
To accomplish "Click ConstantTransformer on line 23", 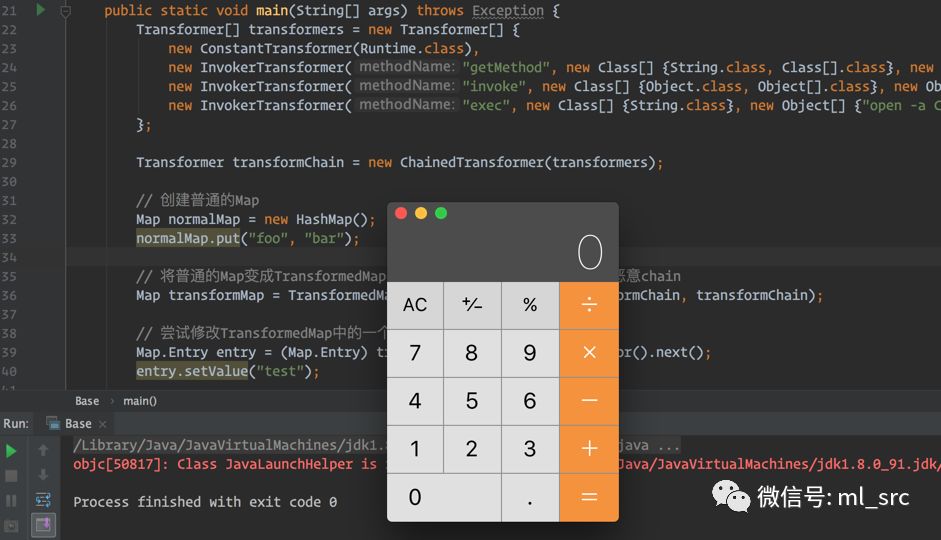I will tap(275, 49).
